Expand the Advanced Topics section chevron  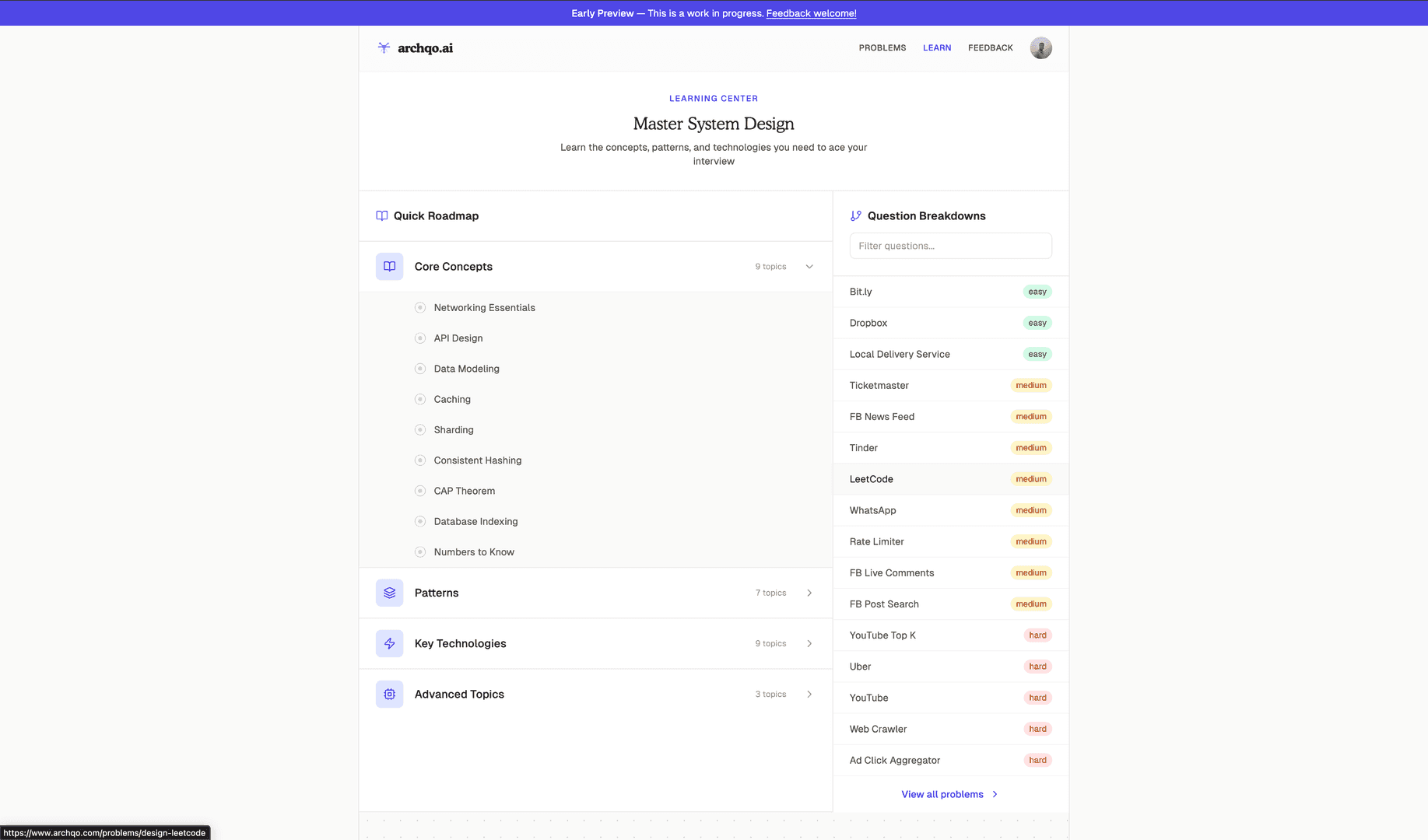[x=809, y=695]
